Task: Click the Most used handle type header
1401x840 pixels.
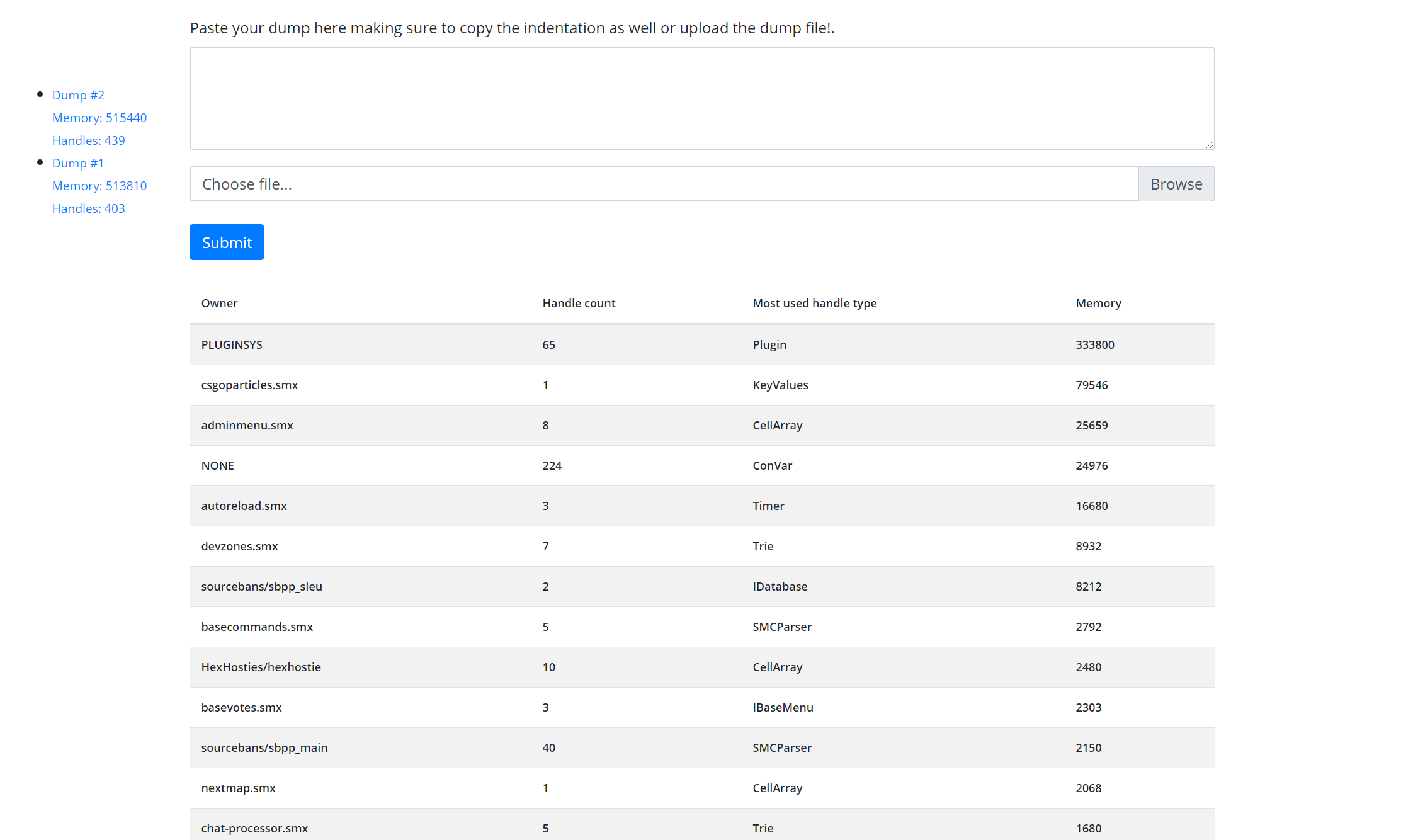Action: pyautogui.click(x=814, y=303)
